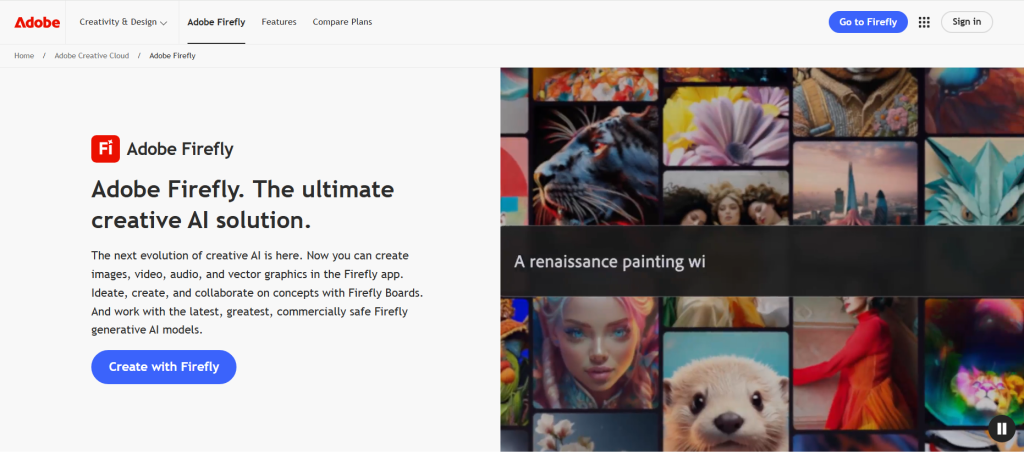Click the otter image thumbnail
1024x466 pixels.
(x=725, y=392)
